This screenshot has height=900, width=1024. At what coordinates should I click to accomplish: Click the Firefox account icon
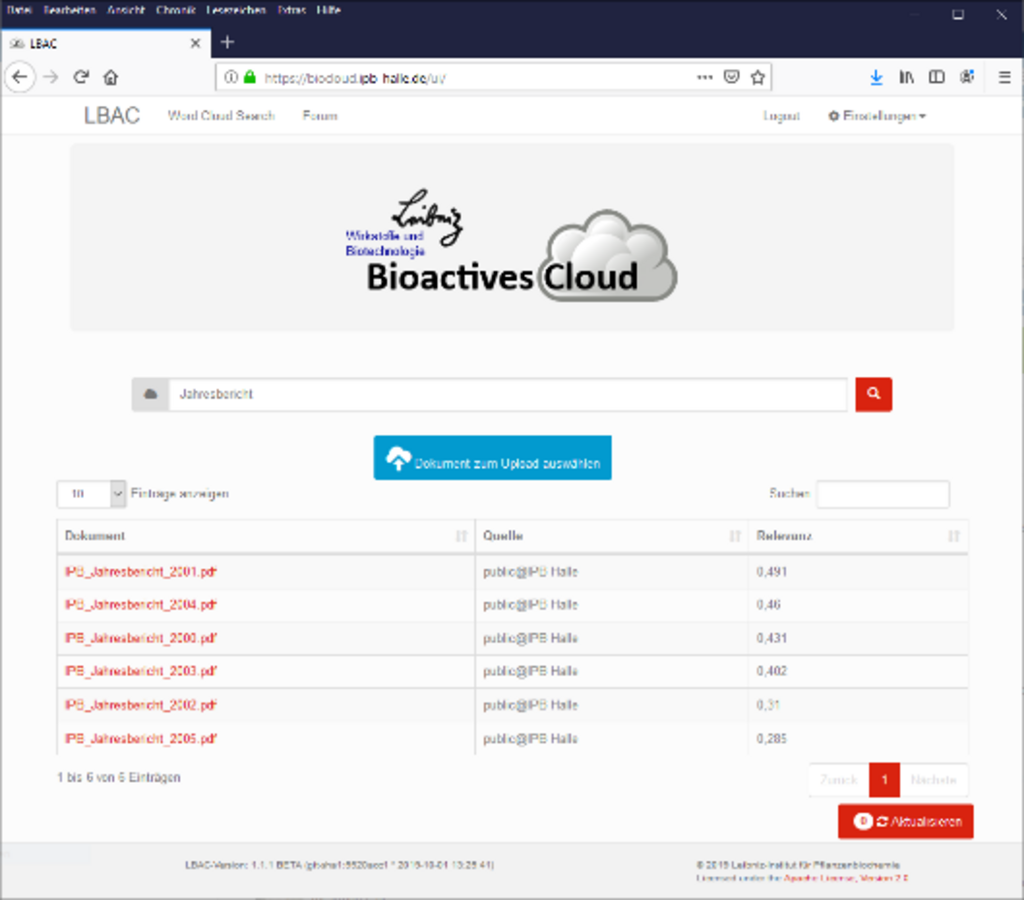click(967, 77)
